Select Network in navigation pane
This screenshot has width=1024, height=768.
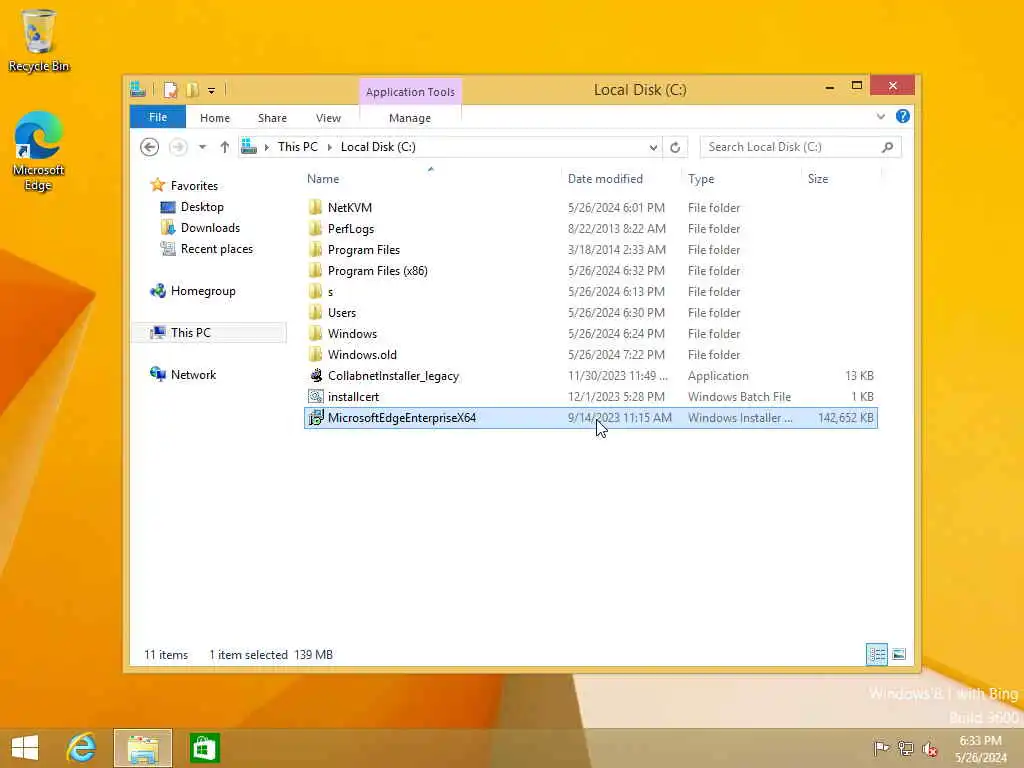[193, 375]
